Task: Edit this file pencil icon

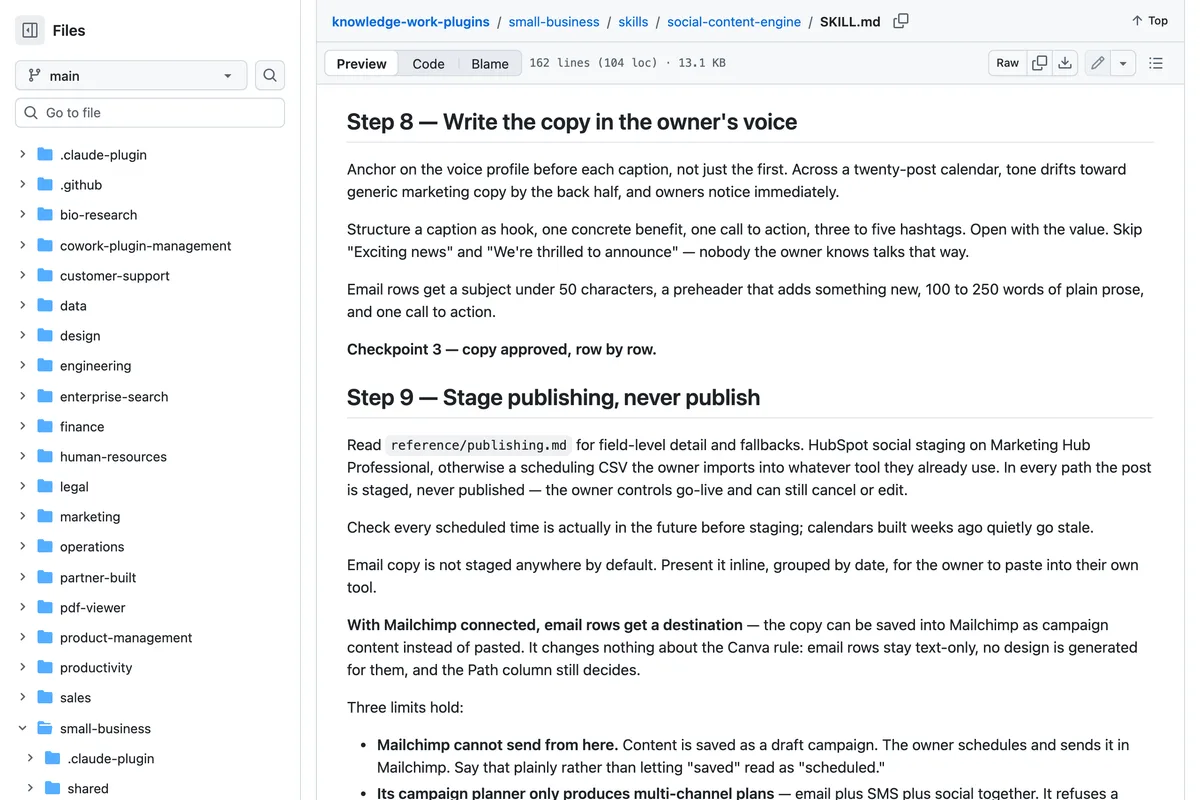Action: click(x=1098, y=63)
